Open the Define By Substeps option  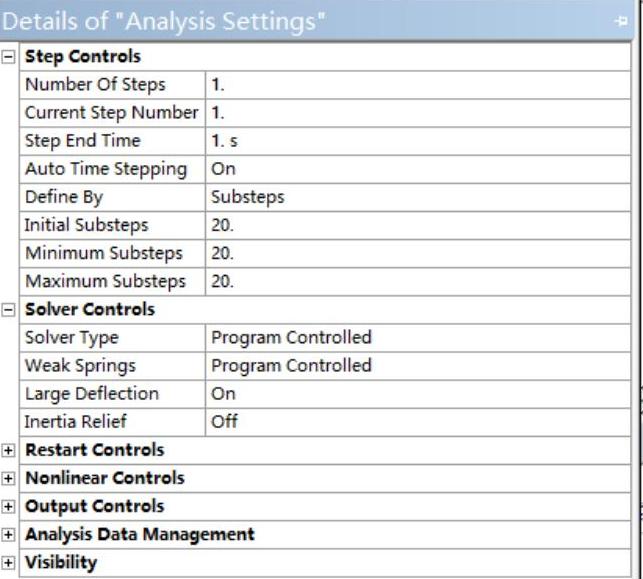point(420,197)
